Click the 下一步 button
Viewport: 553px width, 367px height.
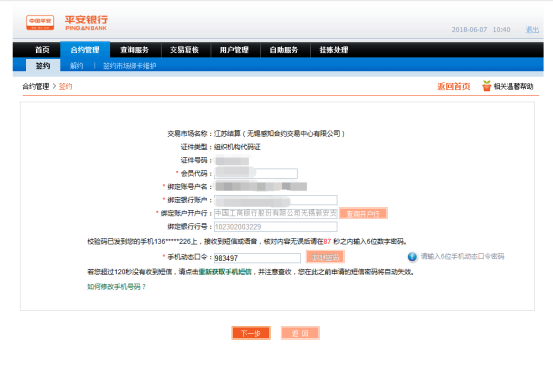[251, 333]
